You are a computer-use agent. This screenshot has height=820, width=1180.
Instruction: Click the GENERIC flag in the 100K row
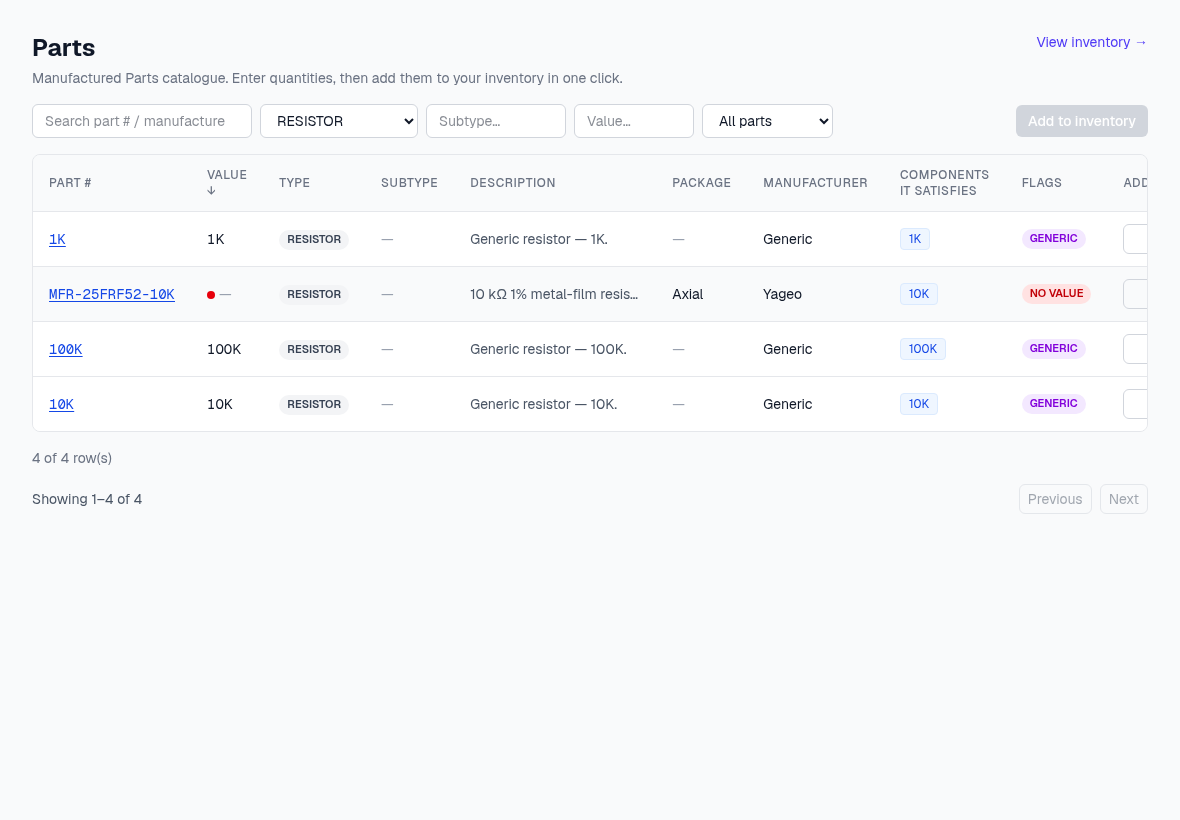(x=1053, y=348)
